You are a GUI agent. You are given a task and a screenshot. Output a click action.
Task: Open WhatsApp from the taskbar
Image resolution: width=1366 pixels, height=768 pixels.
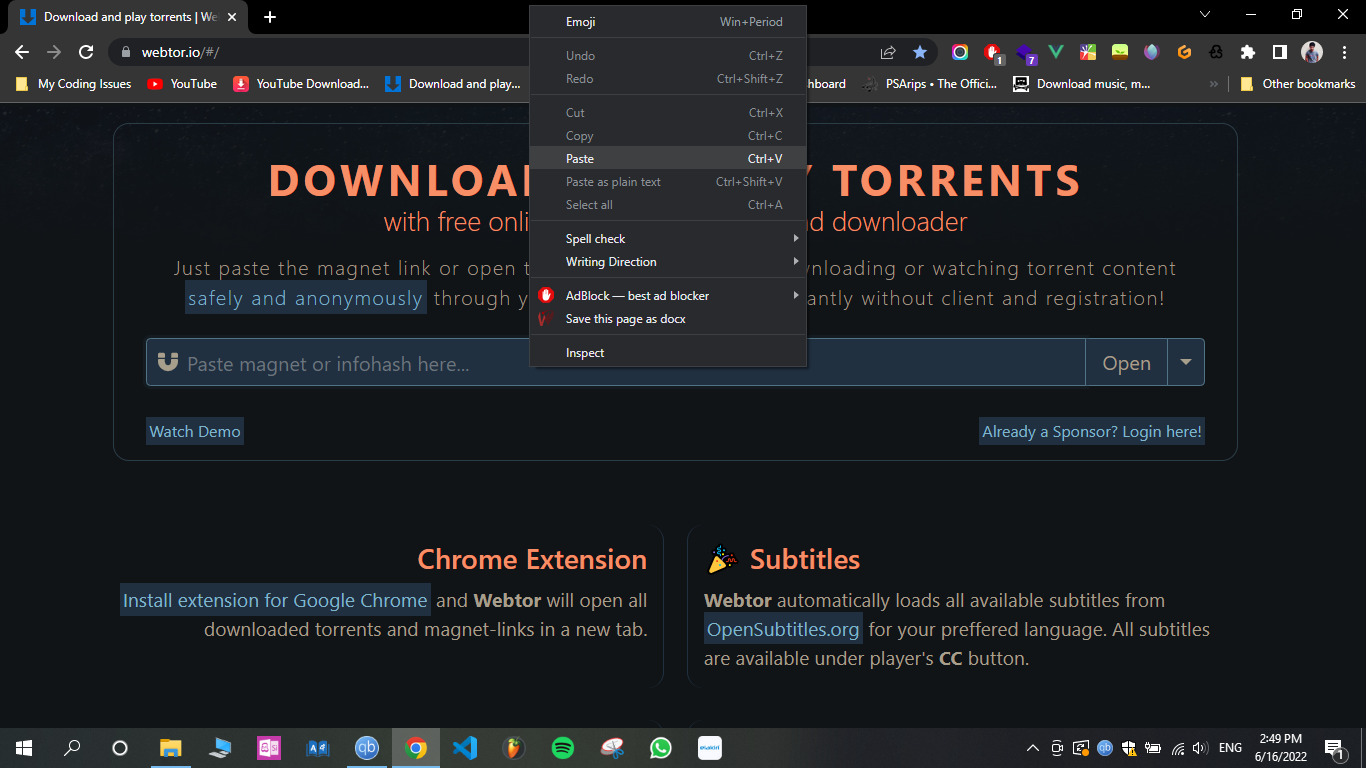point(661,748)
